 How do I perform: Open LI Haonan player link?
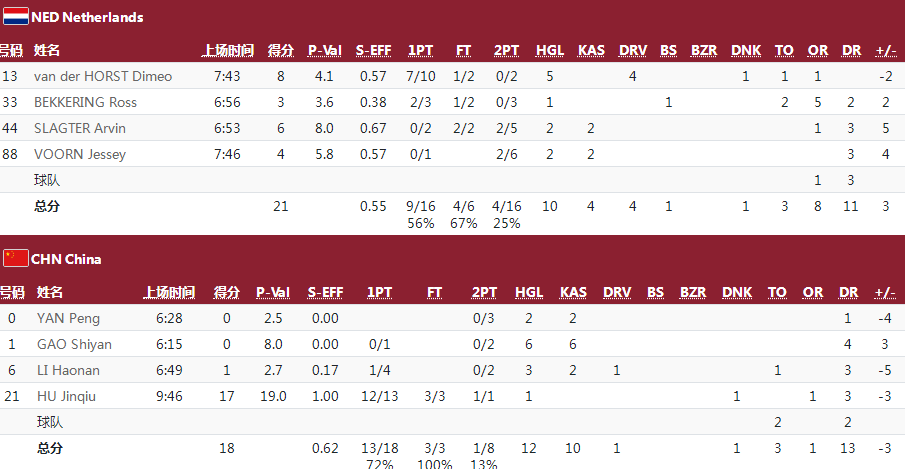pos(68,370)
